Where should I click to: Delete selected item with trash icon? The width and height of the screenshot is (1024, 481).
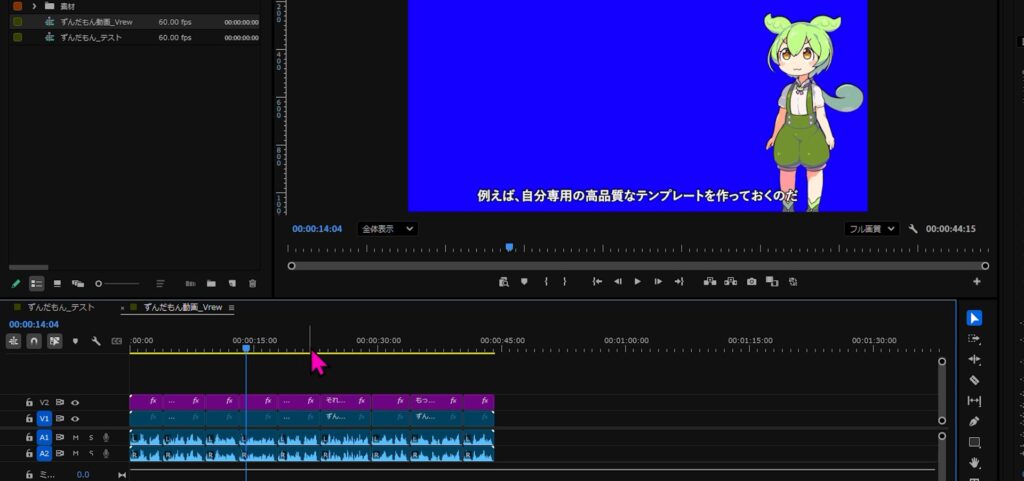[x=252, y=284]
